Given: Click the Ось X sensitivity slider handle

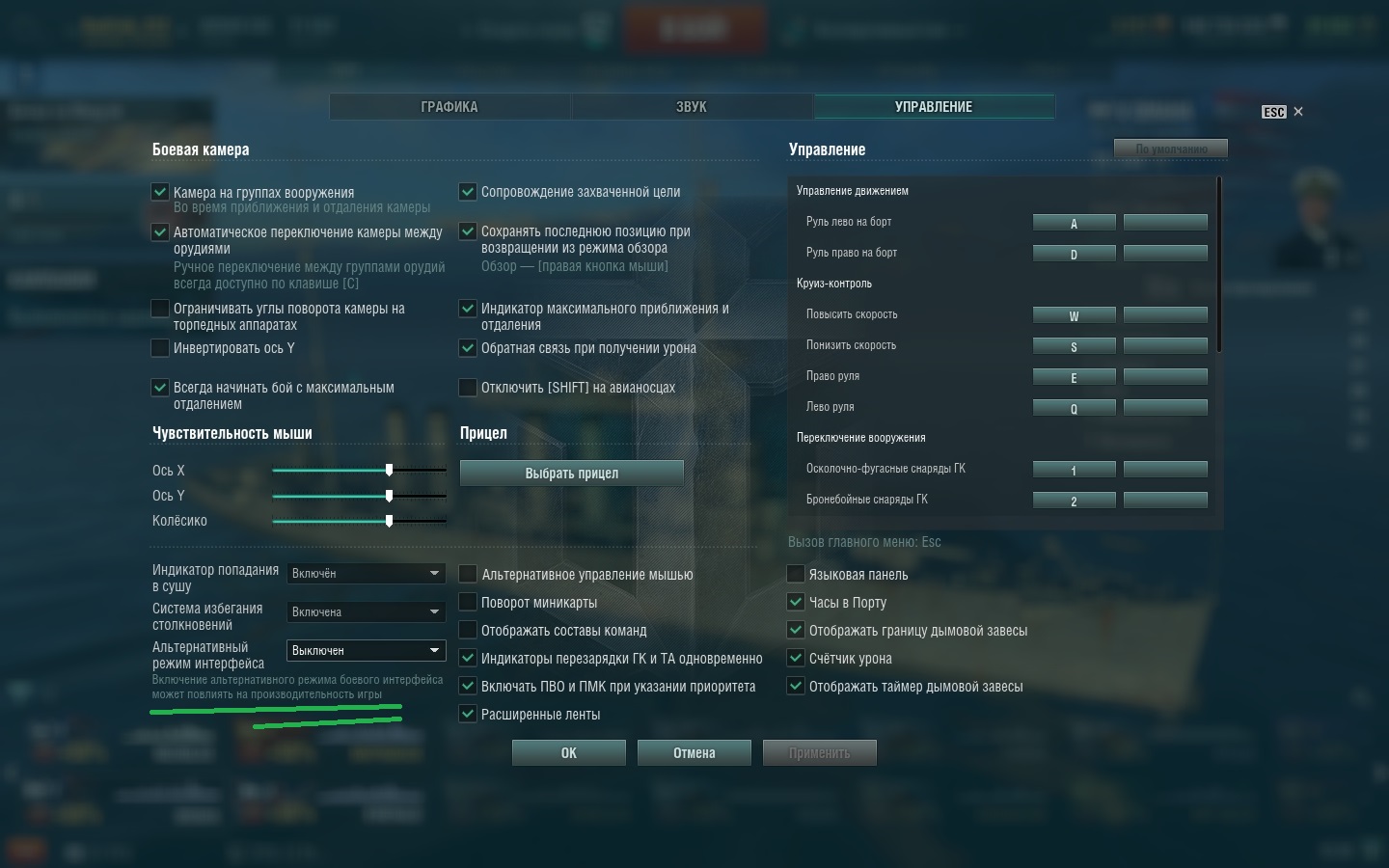Looking at the screenshot, I should coord(389,470).
